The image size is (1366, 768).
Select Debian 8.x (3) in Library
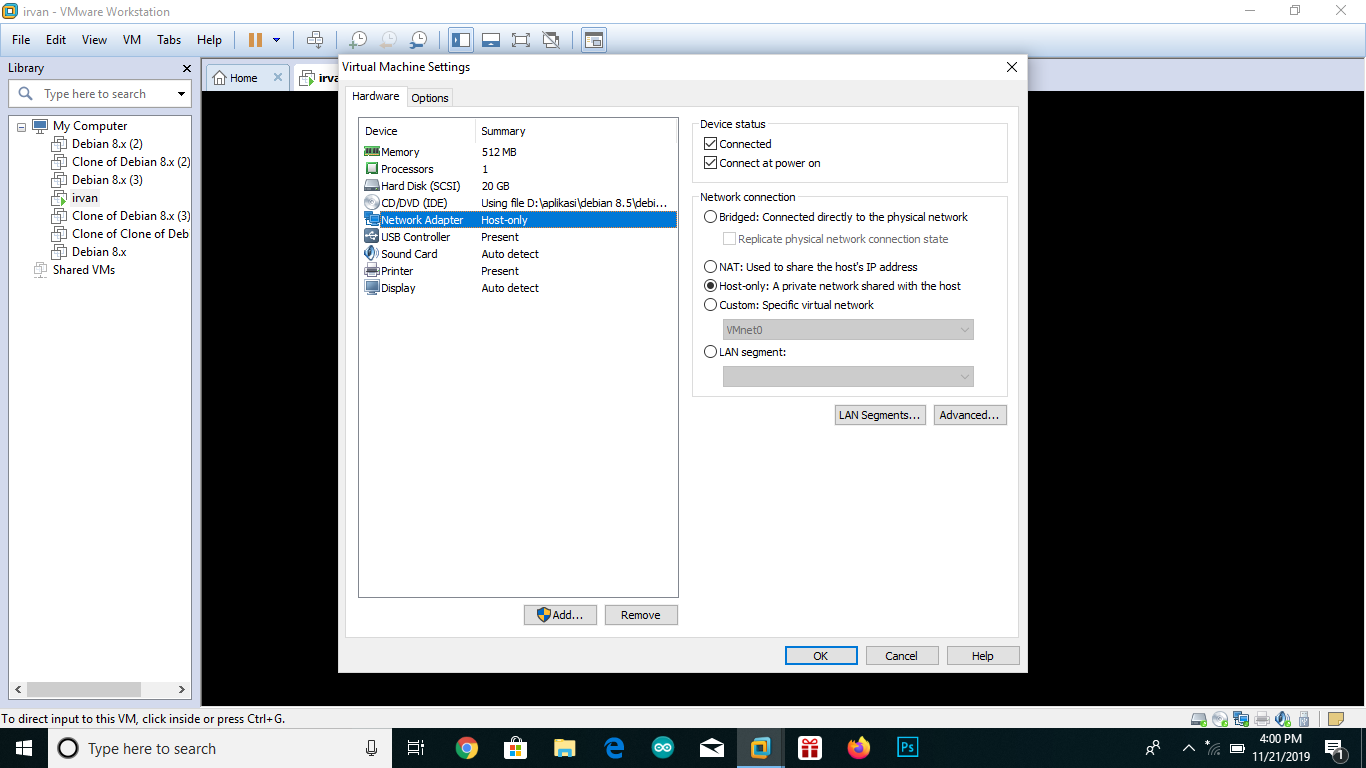(x=107, y=180)
